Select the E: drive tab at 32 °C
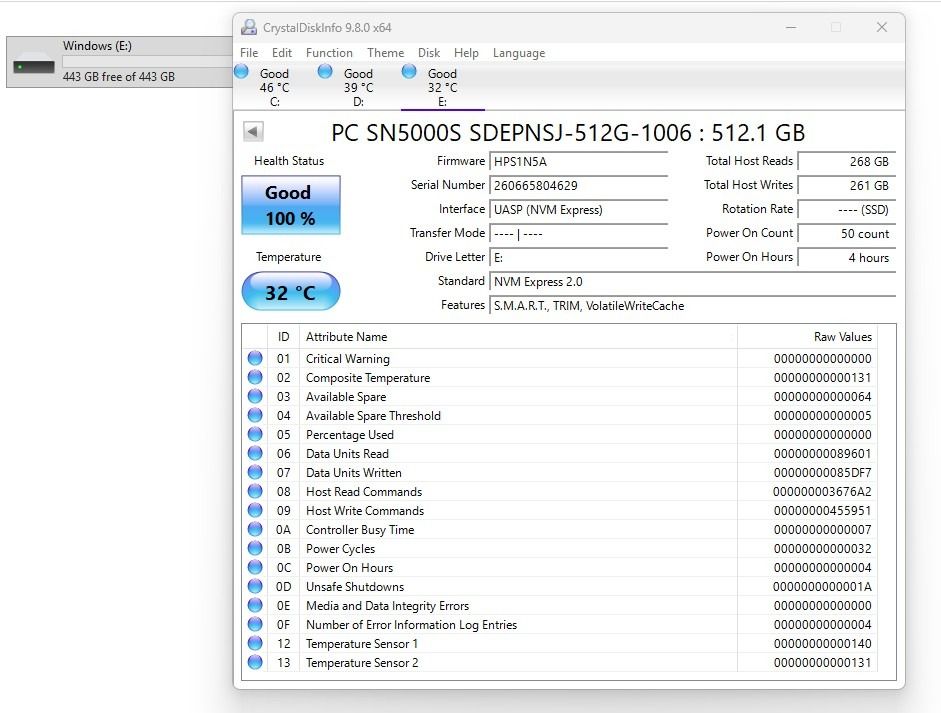The height and width of the screenshot is (713, 941). 442,88
